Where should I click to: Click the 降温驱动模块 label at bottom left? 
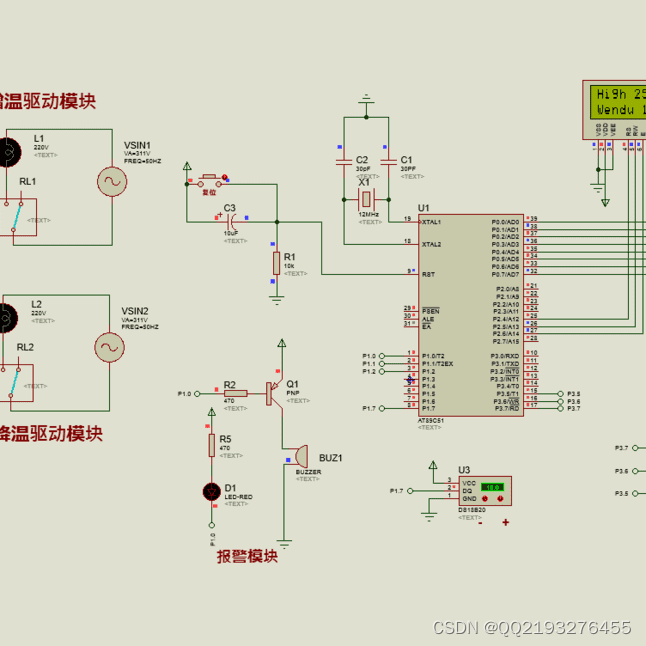pyautogui.click(x=51, y=434)
